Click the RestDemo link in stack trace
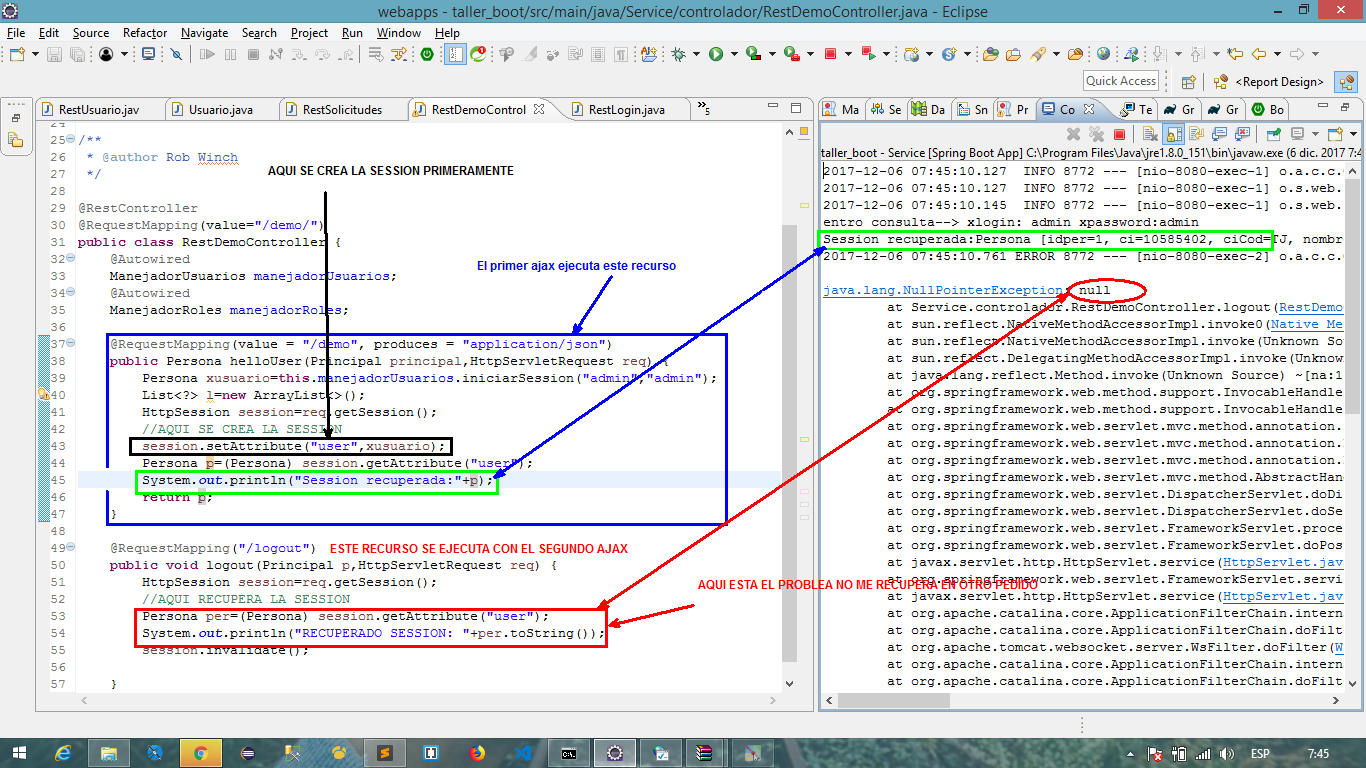 1311,308
